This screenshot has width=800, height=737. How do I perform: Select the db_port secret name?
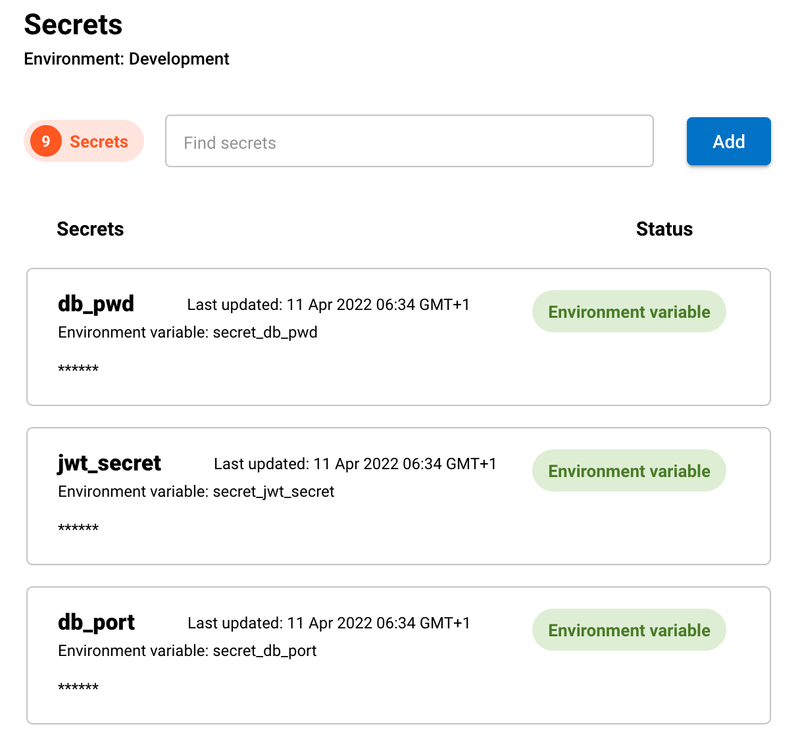(x=96, y=622)
